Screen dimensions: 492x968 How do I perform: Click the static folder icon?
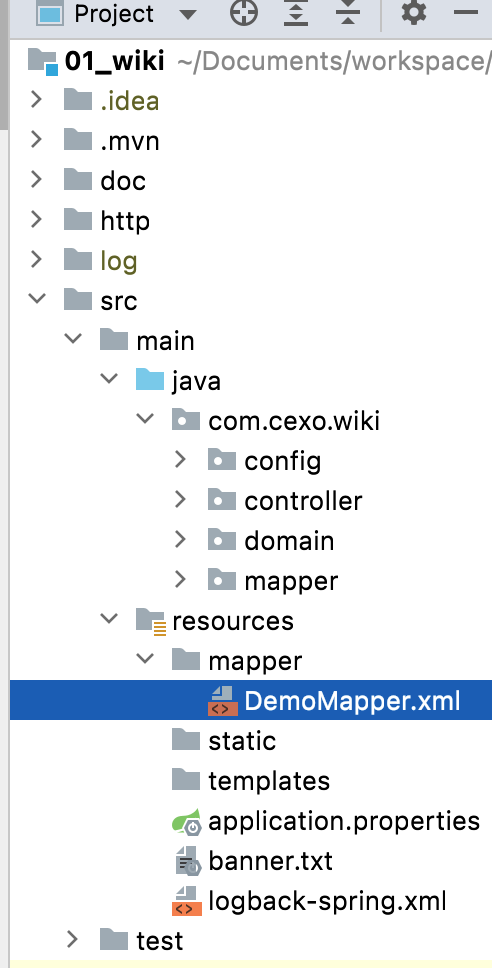click(x=186, y=739)
